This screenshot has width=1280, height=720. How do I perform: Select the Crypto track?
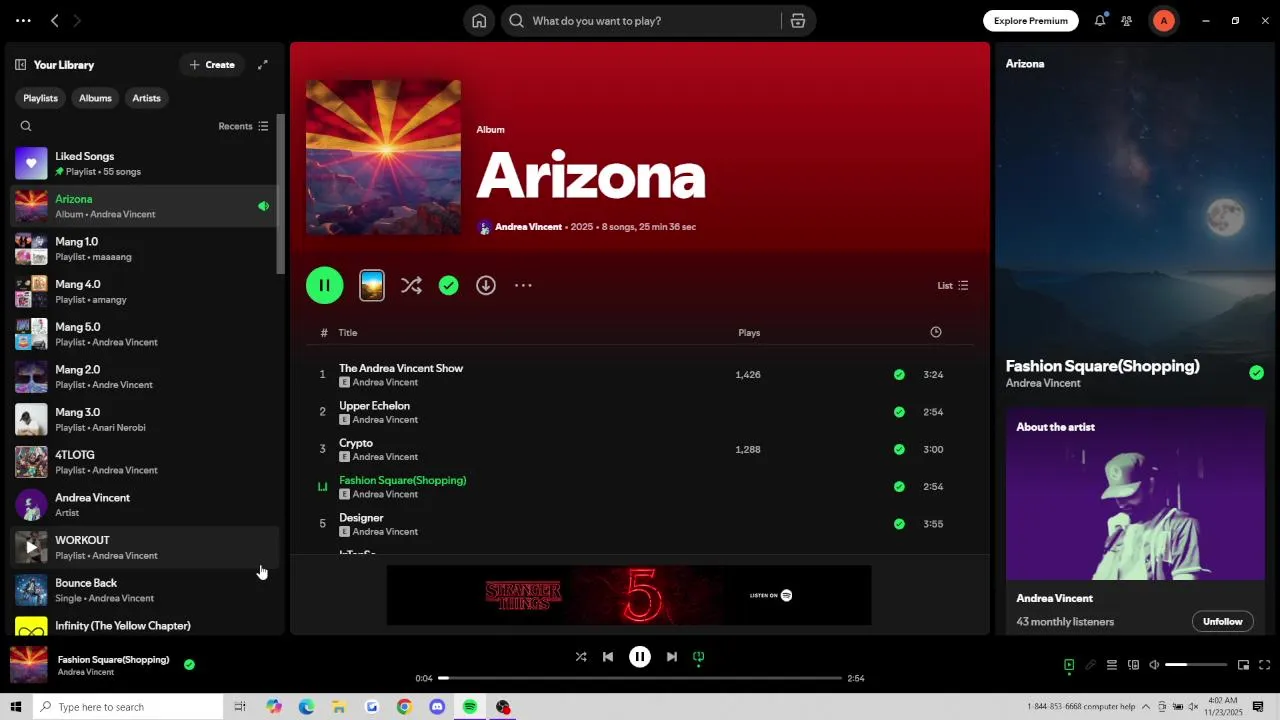click(640, 449)
